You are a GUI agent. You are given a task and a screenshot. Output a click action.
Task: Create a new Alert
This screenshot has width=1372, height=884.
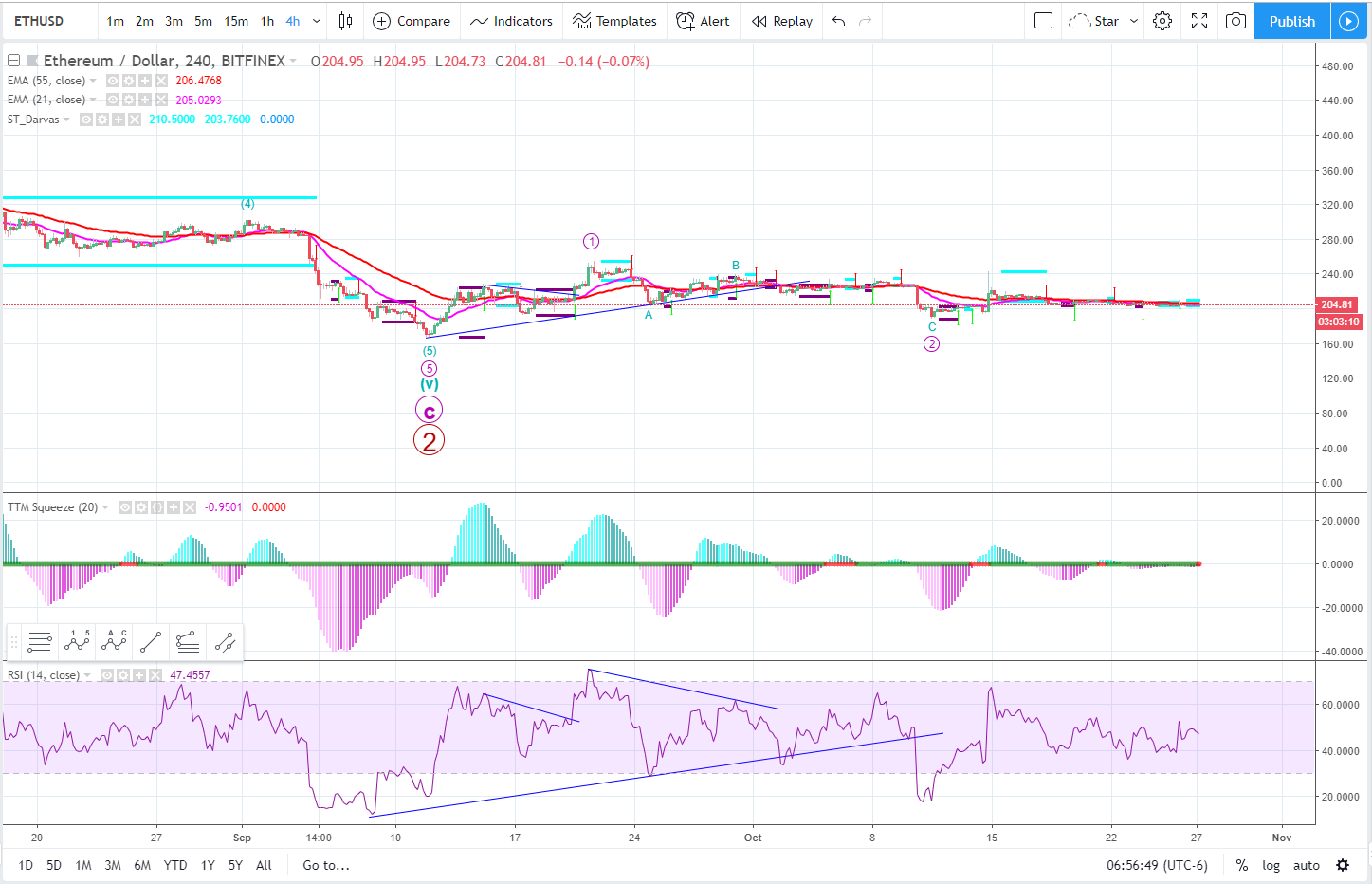(x=703, y=21)
